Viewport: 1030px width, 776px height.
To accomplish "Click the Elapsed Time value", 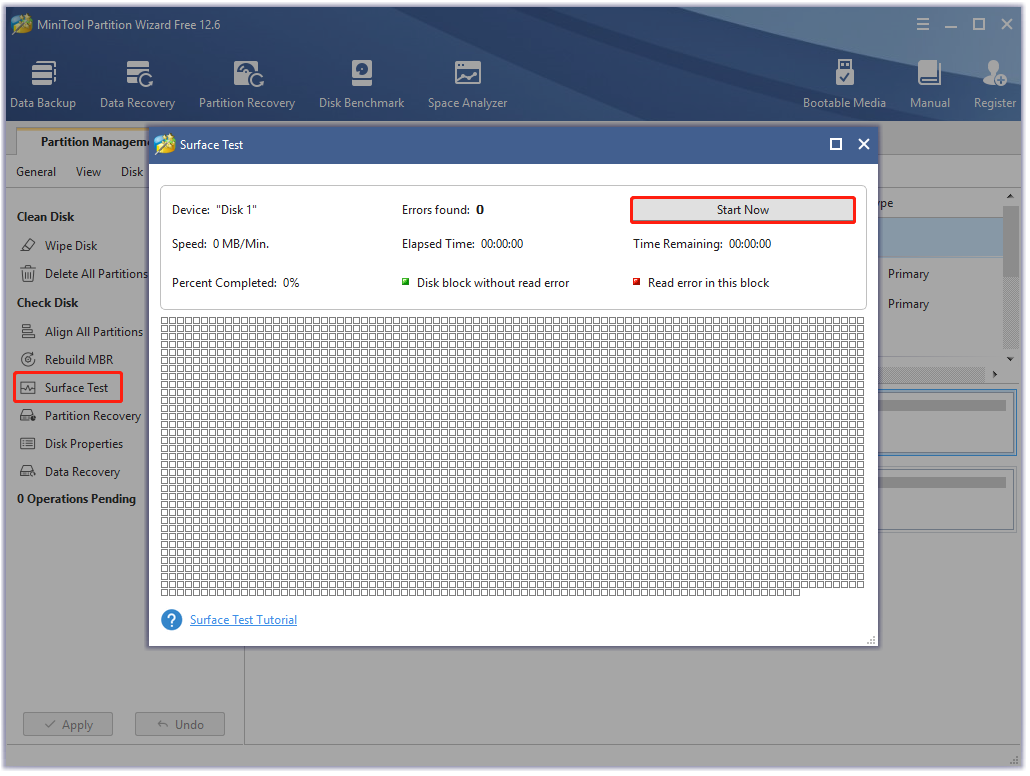I will pyautogui.click(x=502, y=244).
